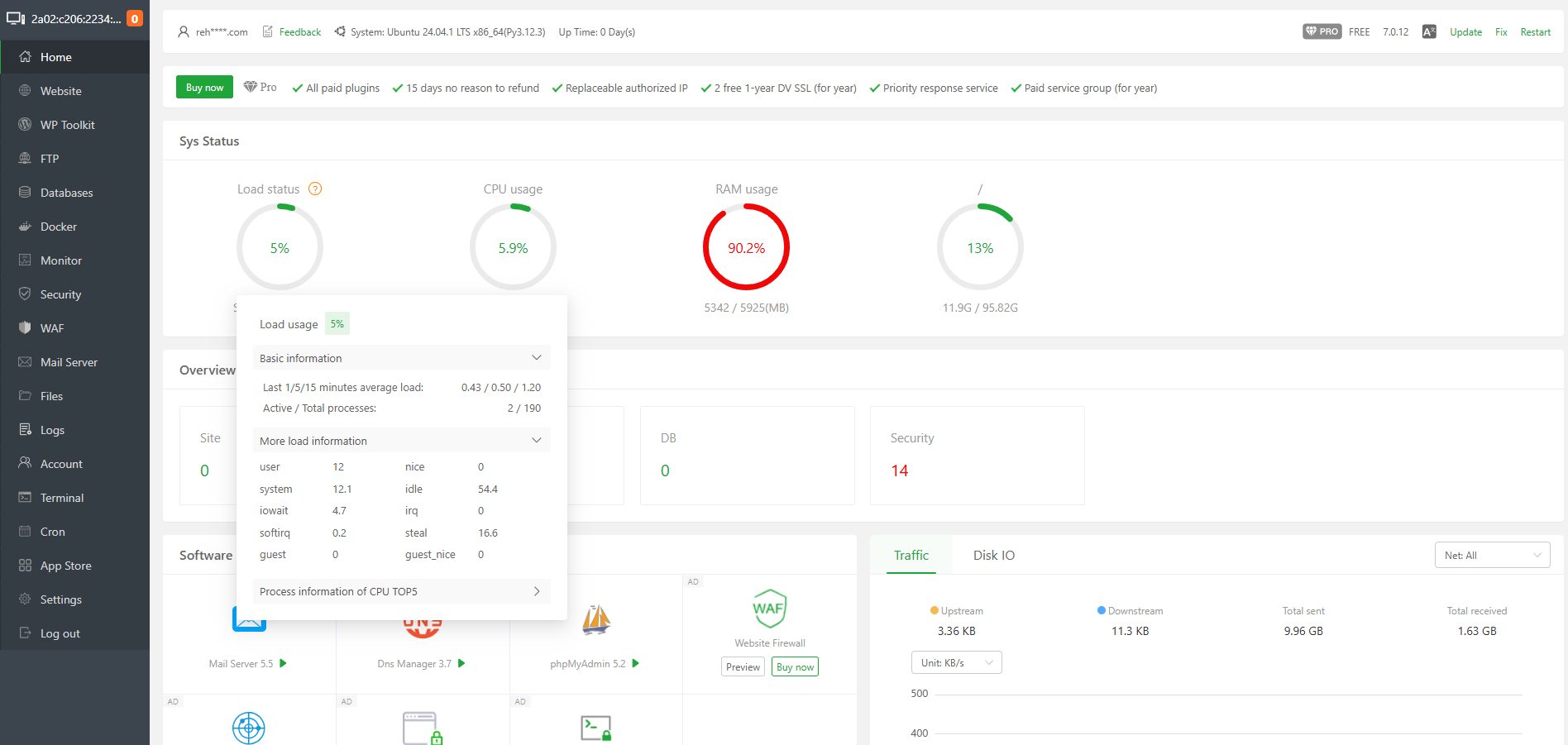Click the CPU usage 5.9% gauge

(513, 247)
